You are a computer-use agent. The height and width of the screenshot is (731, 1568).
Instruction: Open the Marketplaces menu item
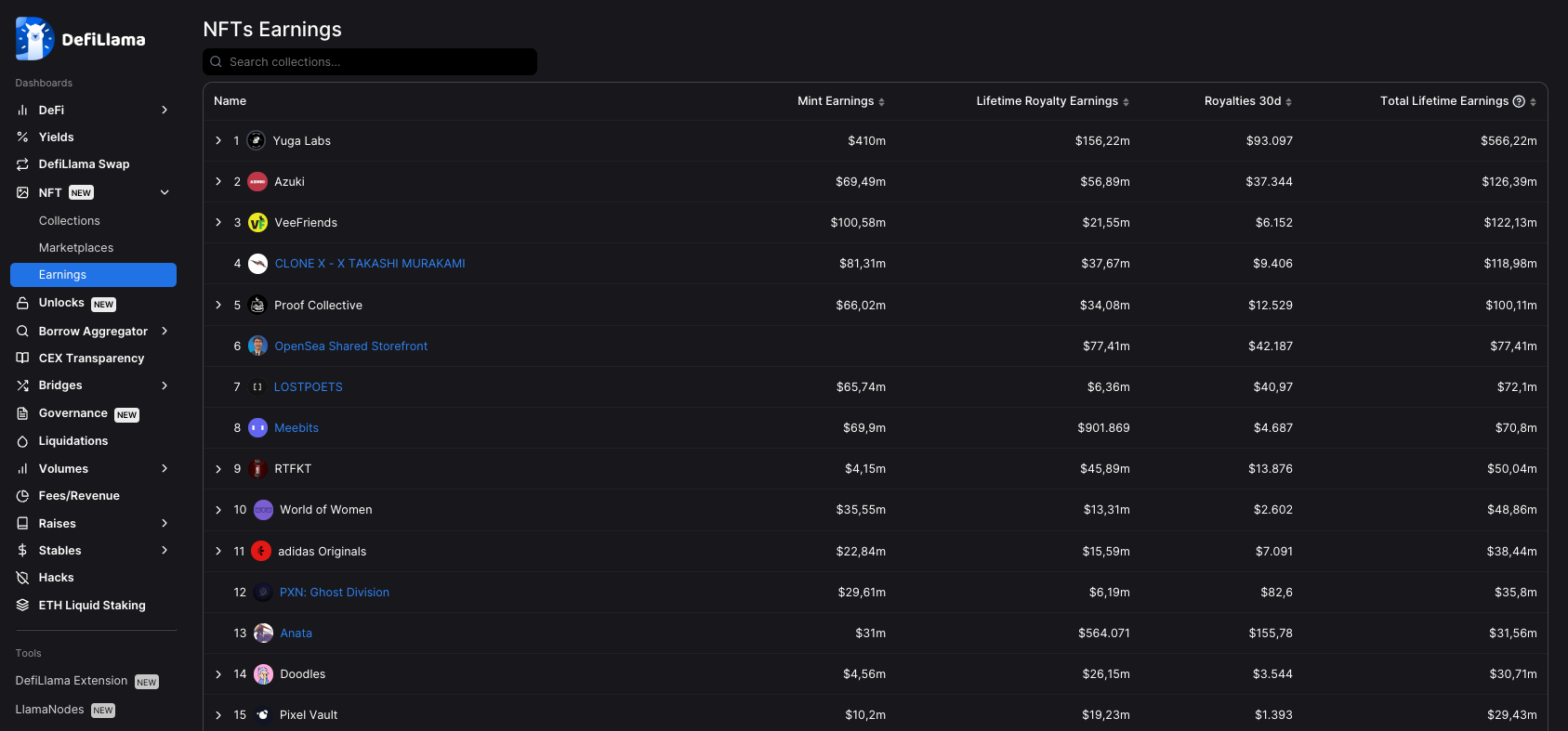(x=76, y=248)
